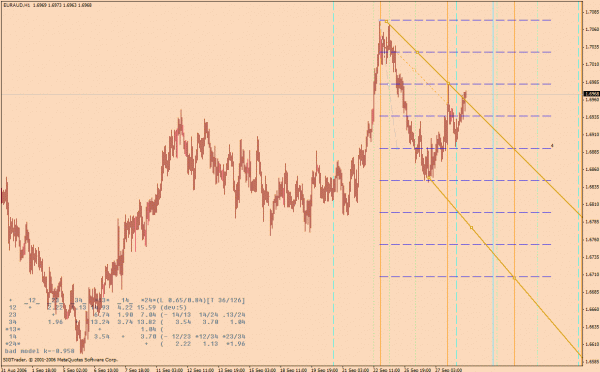
Task: Click the '[T 36/126]' text in table header
Action: coord(226,300)
